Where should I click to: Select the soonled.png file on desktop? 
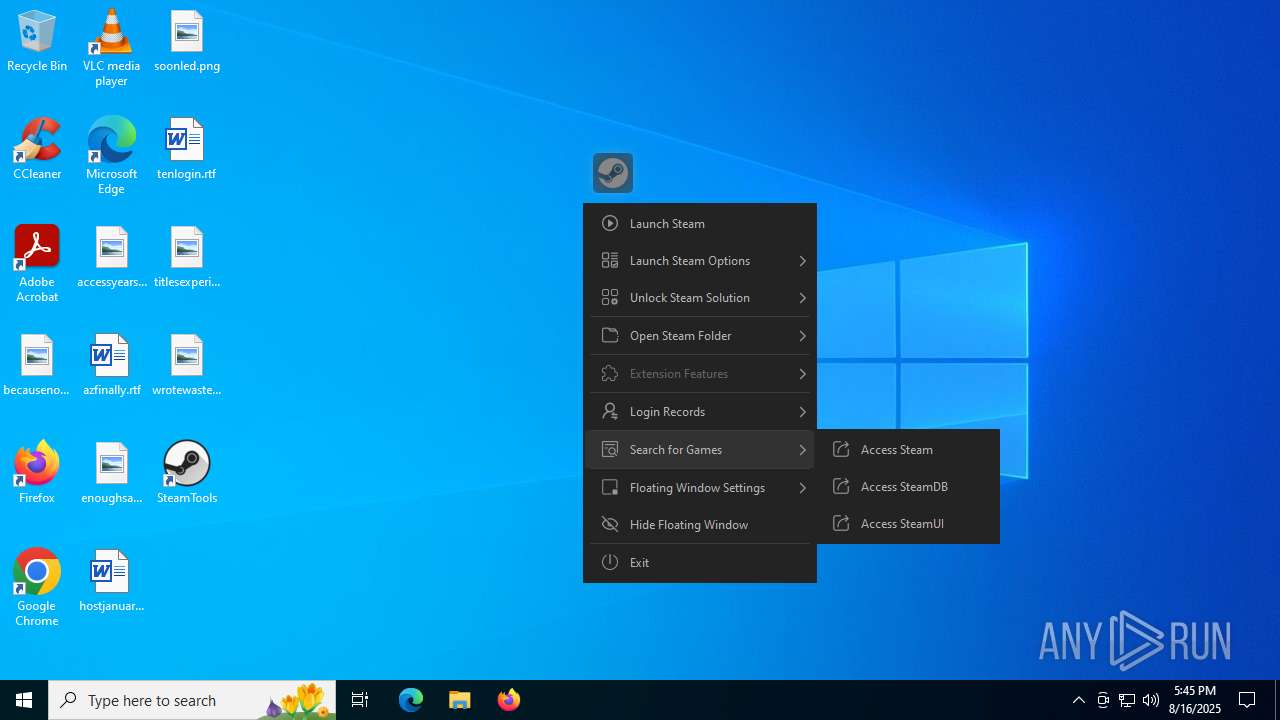click(187, 41)
